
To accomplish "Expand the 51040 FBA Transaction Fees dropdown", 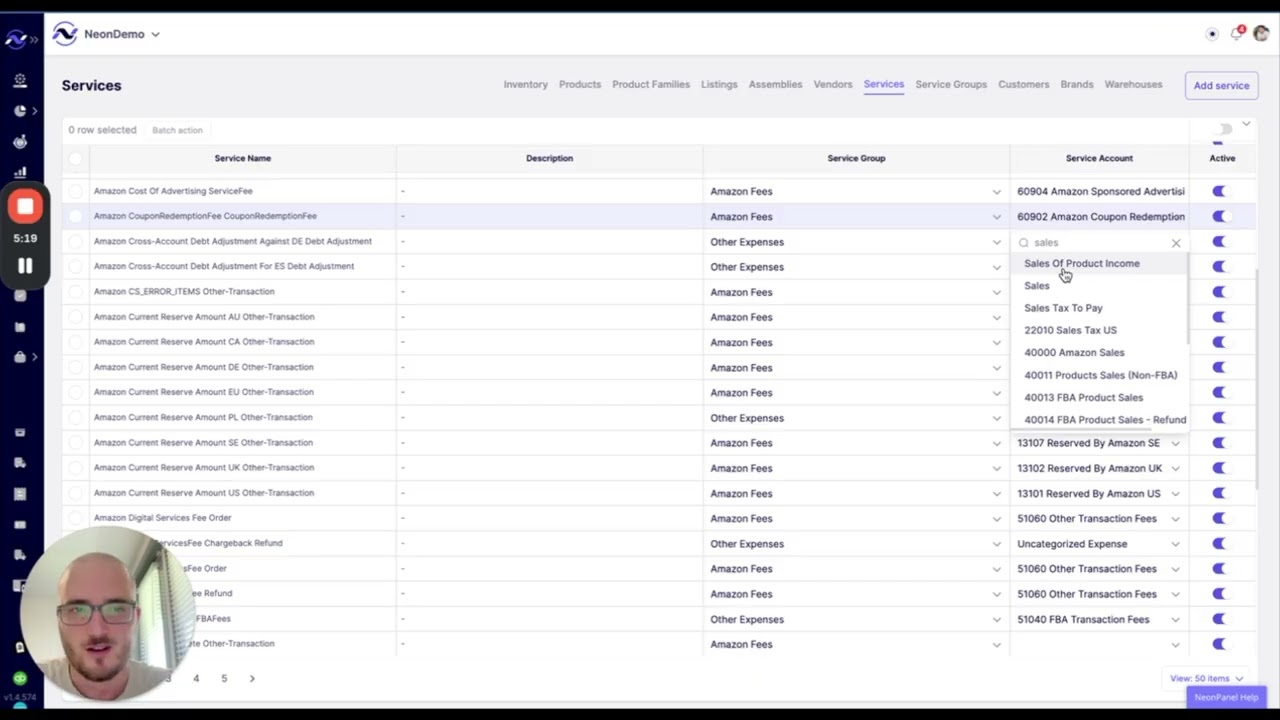I will point(1176,619).
